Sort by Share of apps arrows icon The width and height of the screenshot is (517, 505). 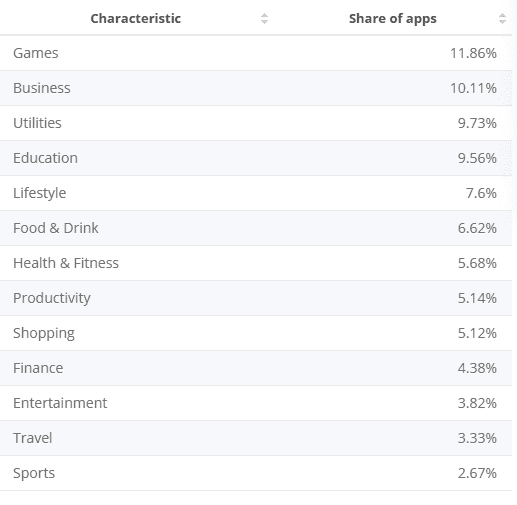point(502,19)
